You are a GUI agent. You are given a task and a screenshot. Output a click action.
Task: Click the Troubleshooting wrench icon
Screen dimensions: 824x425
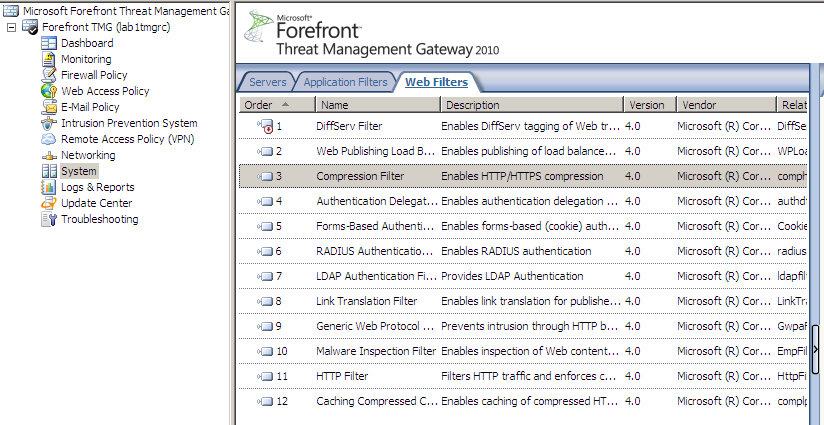49,219
